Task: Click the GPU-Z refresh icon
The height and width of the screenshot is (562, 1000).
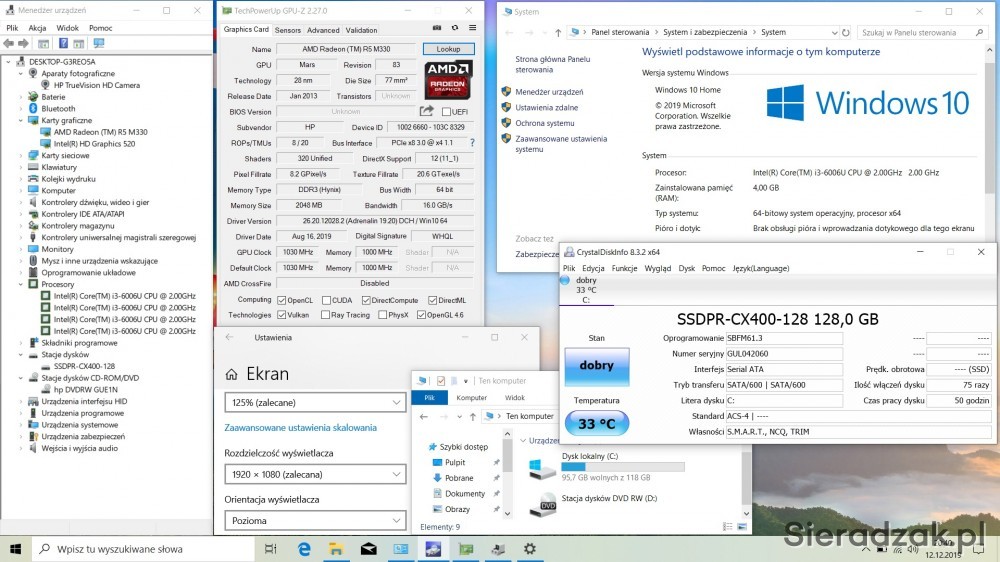Action: click(x=455, y=28)
